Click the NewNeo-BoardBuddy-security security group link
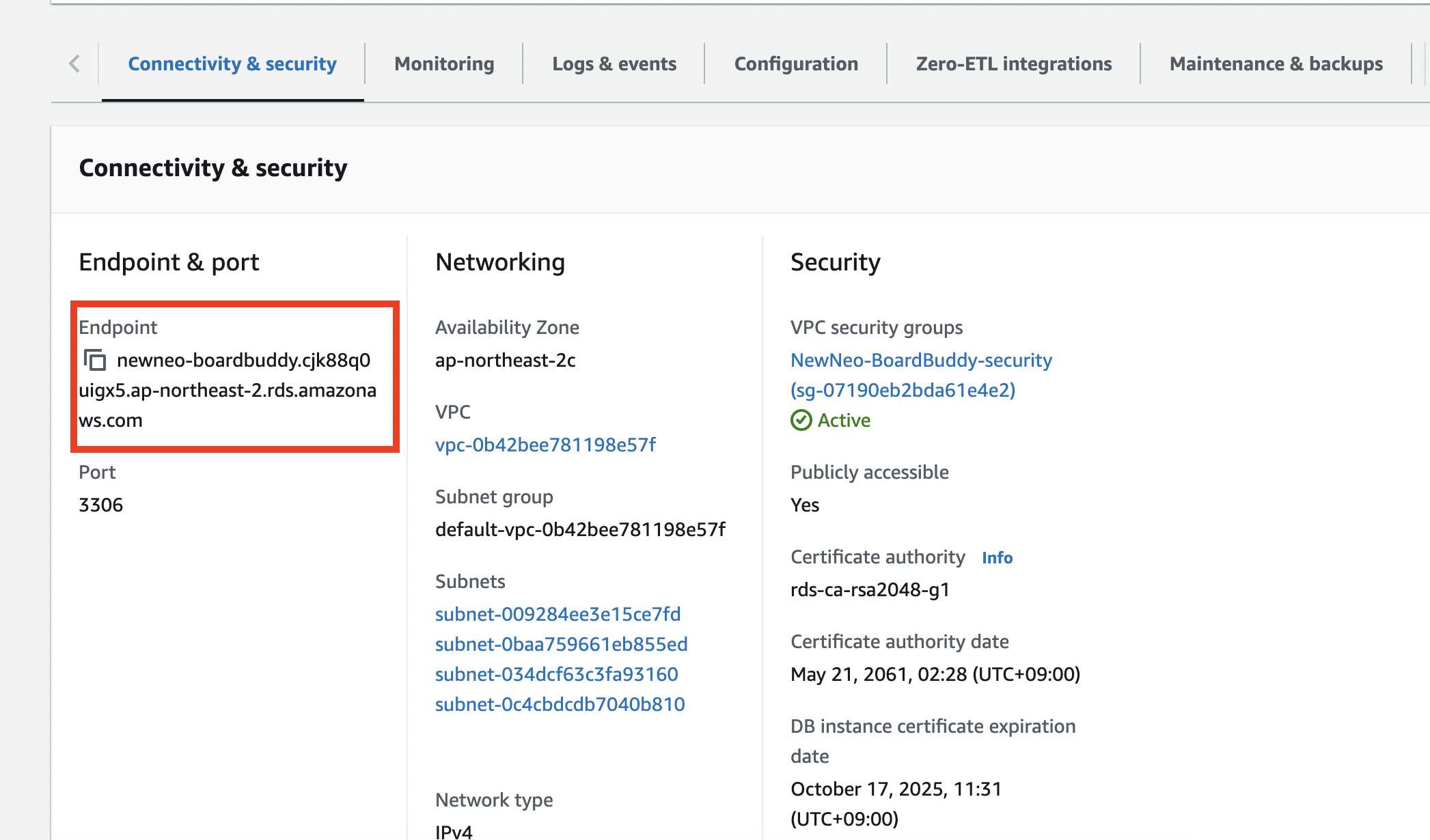The image size is (1430, 840). click(x=921, y=360)
